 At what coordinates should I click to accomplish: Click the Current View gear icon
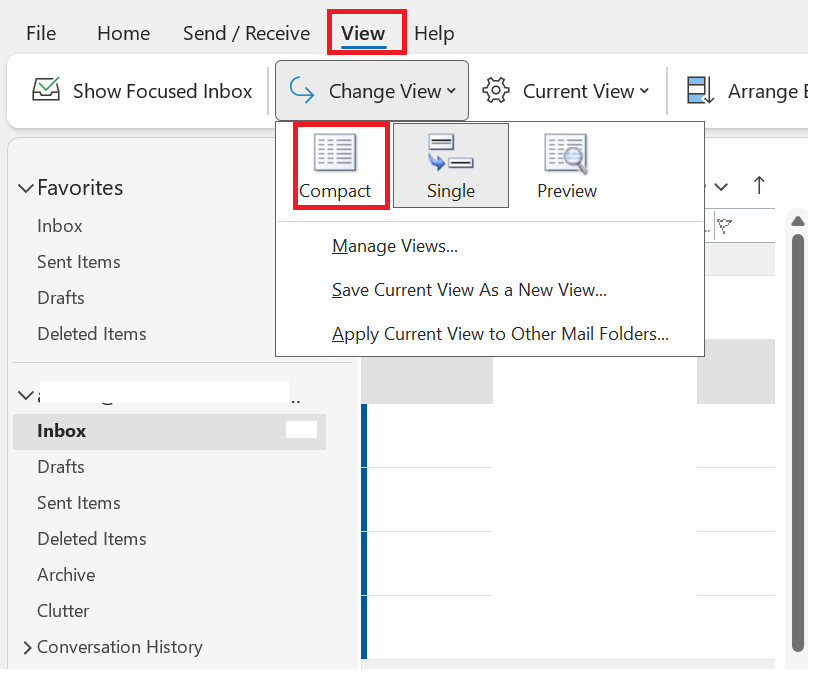point(495,90)
